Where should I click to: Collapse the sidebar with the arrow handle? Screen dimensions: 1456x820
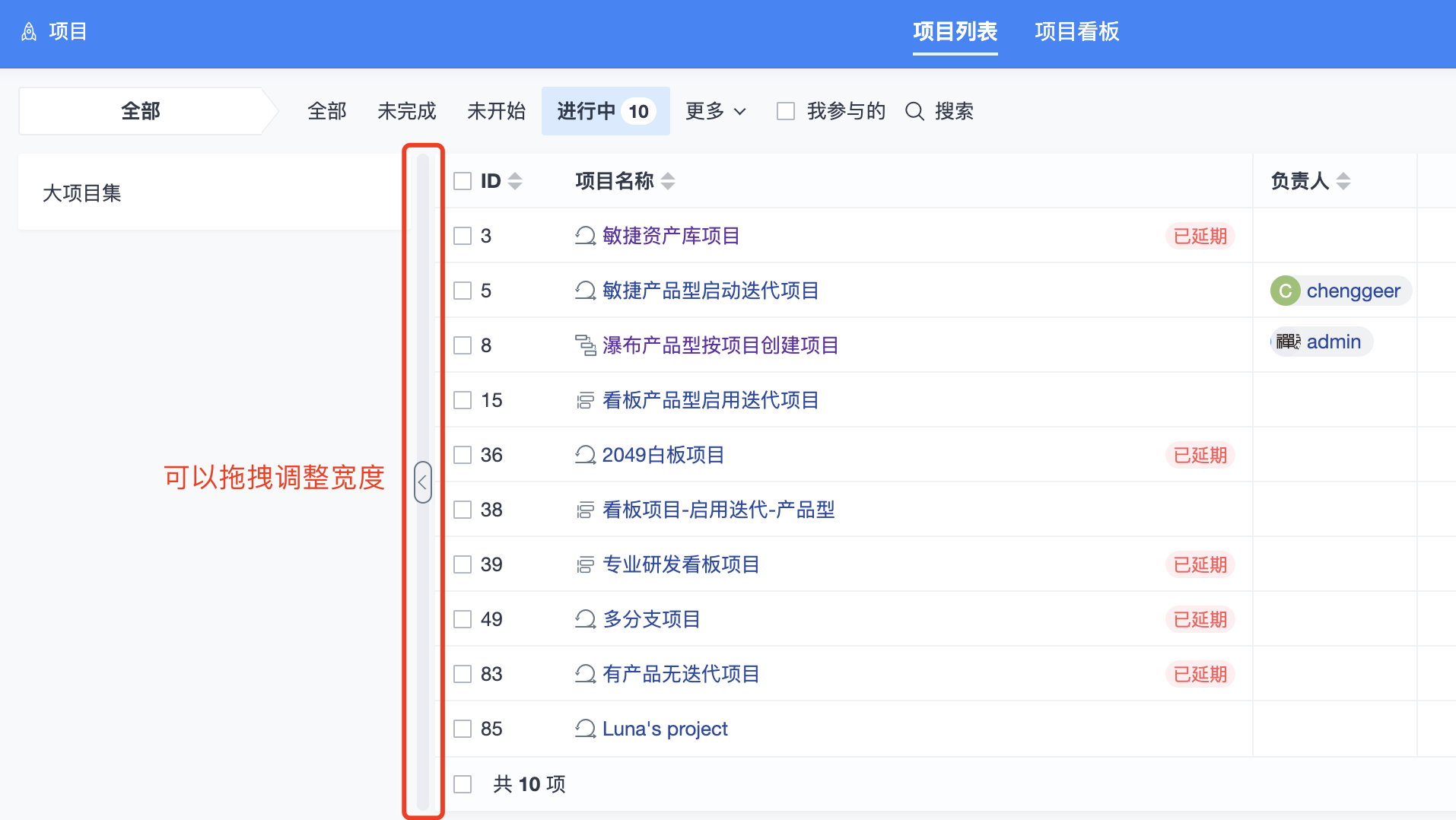[x=423, y=482]
